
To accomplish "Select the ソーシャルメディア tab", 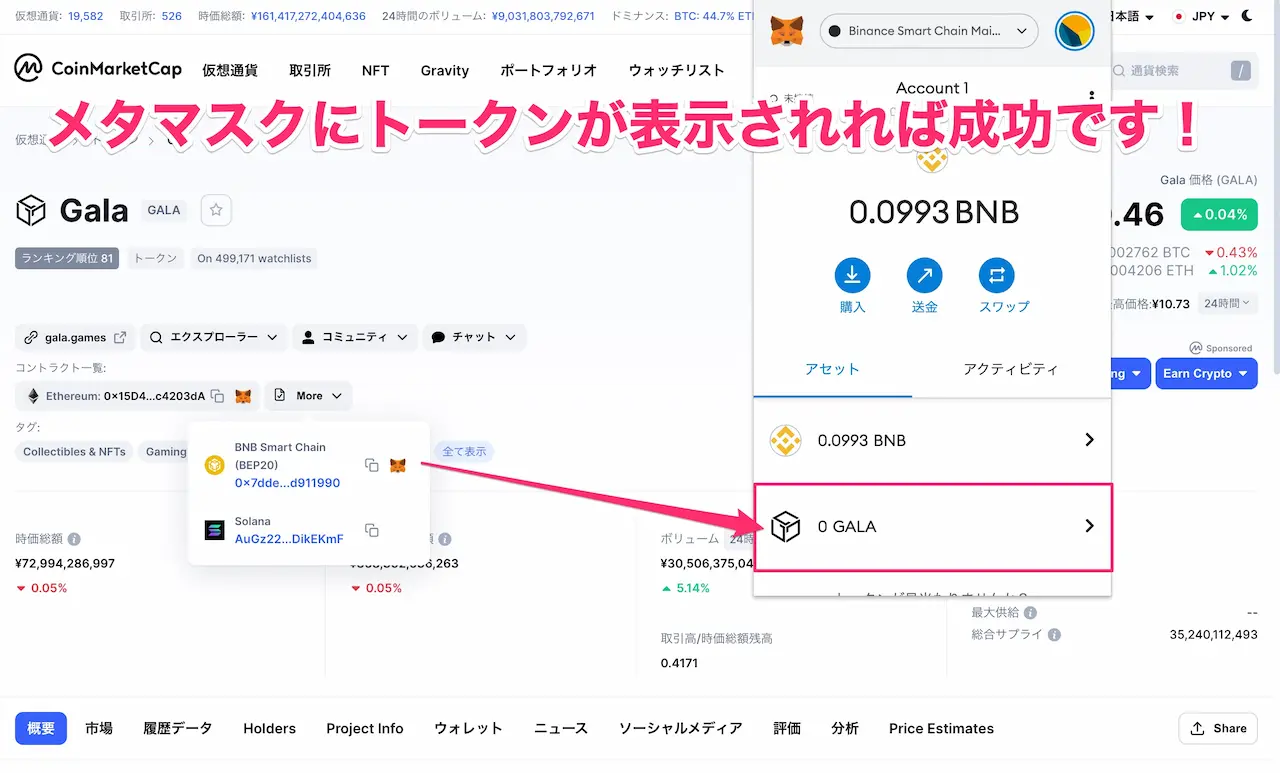I will click(x=680, y=728).
